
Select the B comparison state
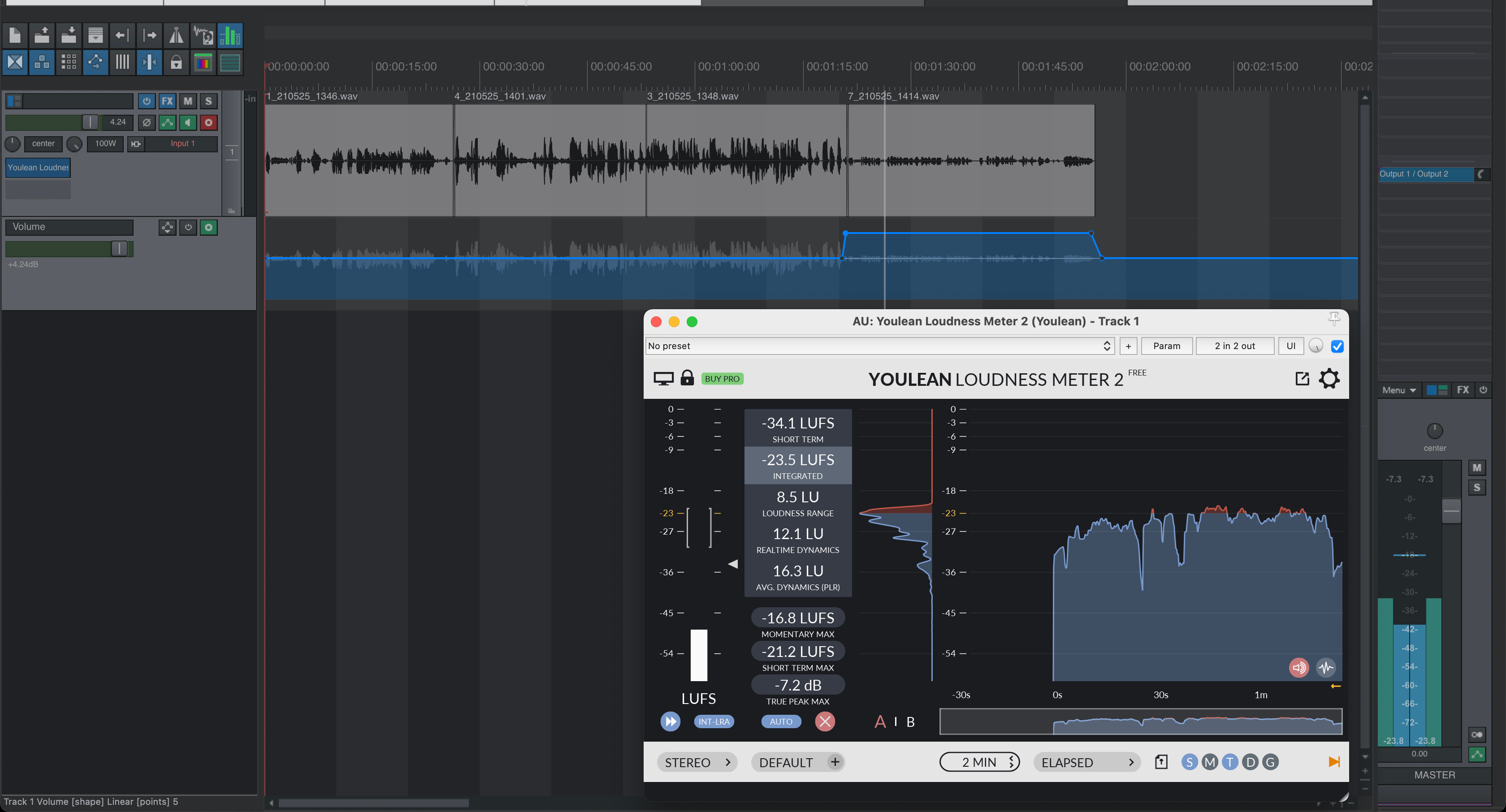[x=910, y=722]
